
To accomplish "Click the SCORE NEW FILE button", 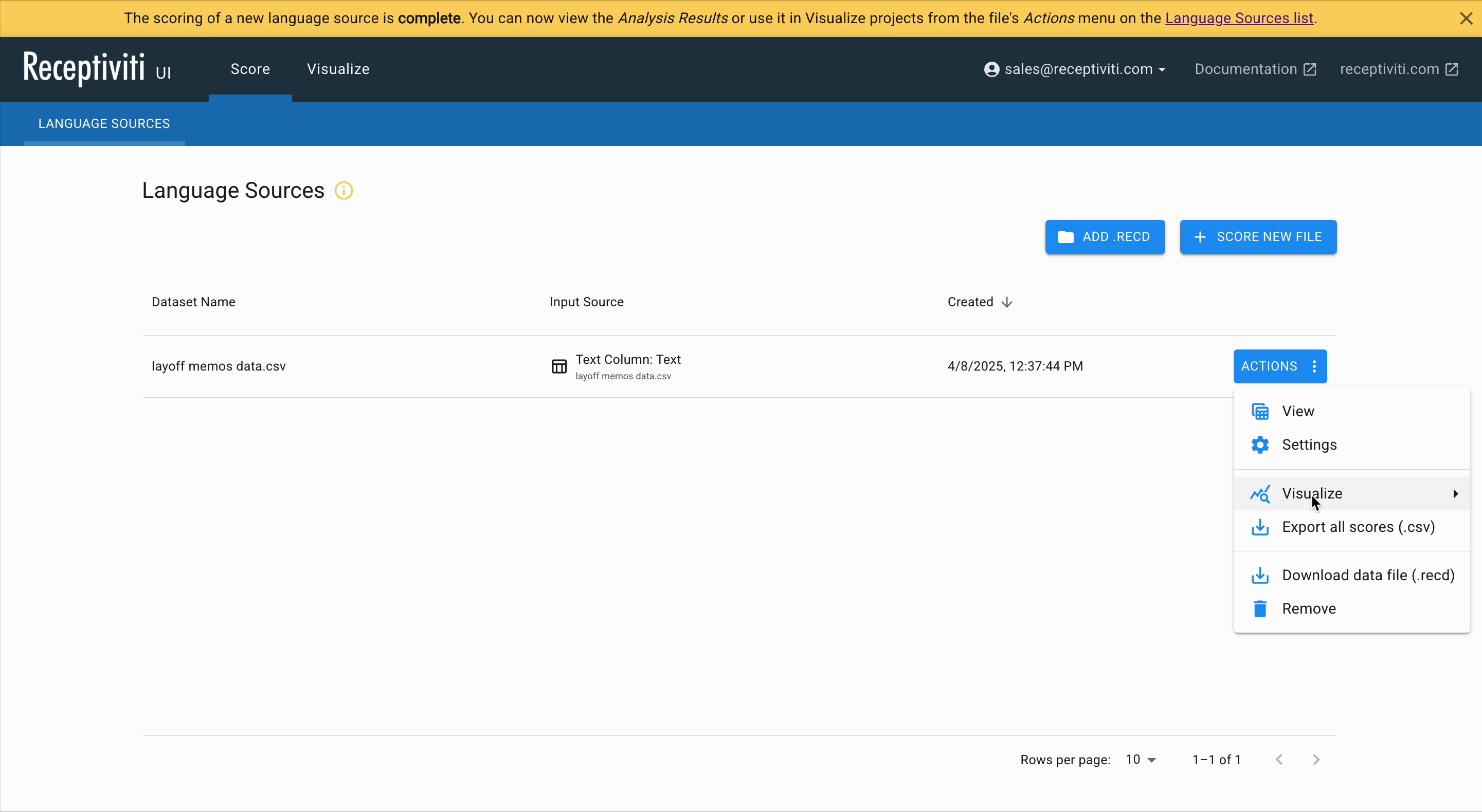I will click(1258, 237).
